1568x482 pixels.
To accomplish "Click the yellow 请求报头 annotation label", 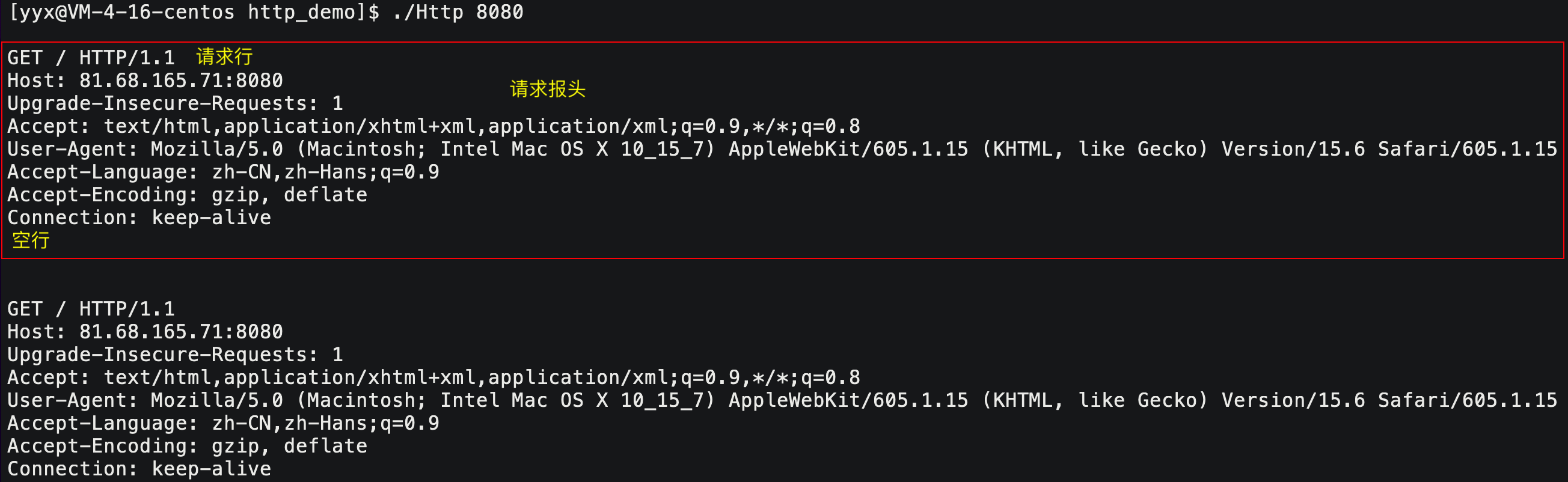I will [547, 89].
